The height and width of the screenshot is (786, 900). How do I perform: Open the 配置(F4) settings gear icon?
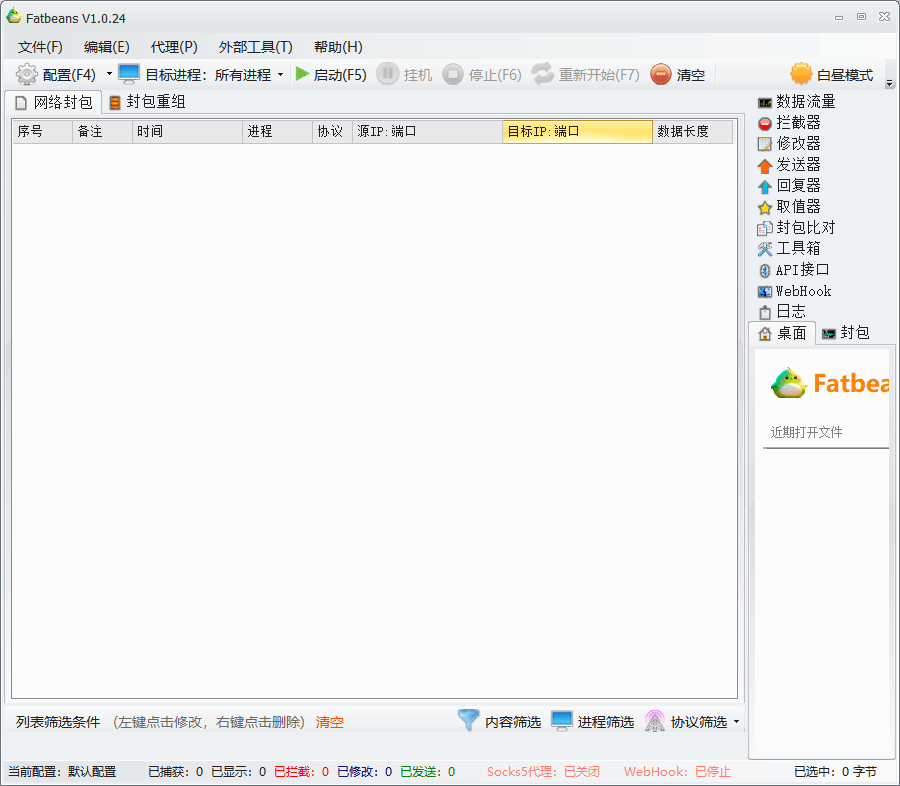click(26, 75)
